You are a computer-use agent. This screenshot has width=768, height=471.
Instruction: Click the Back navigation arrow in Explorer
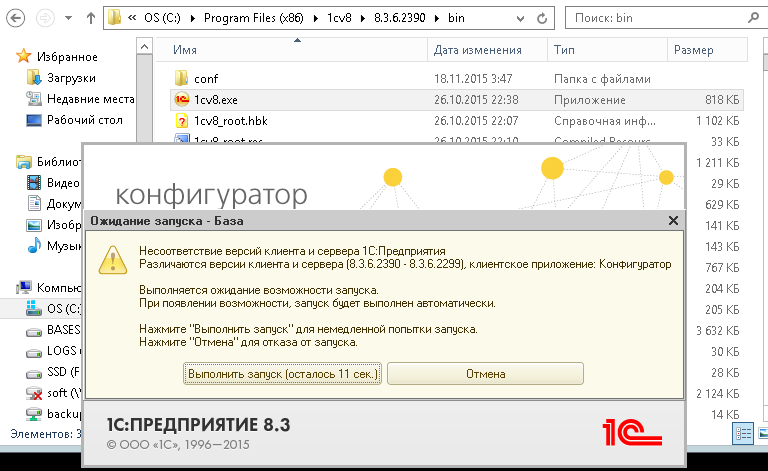(x=15, y=19)
